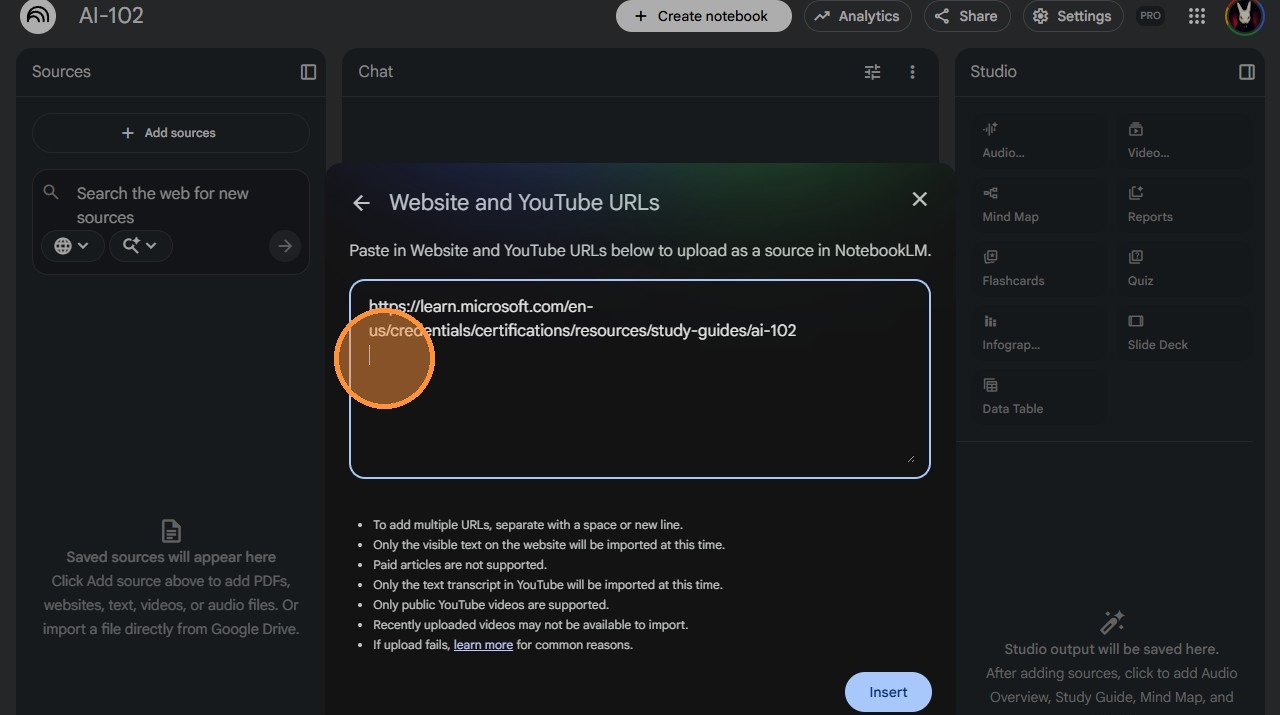
Task: Click the search magnifier icon in Sources
Action: (x=51, y=192)
